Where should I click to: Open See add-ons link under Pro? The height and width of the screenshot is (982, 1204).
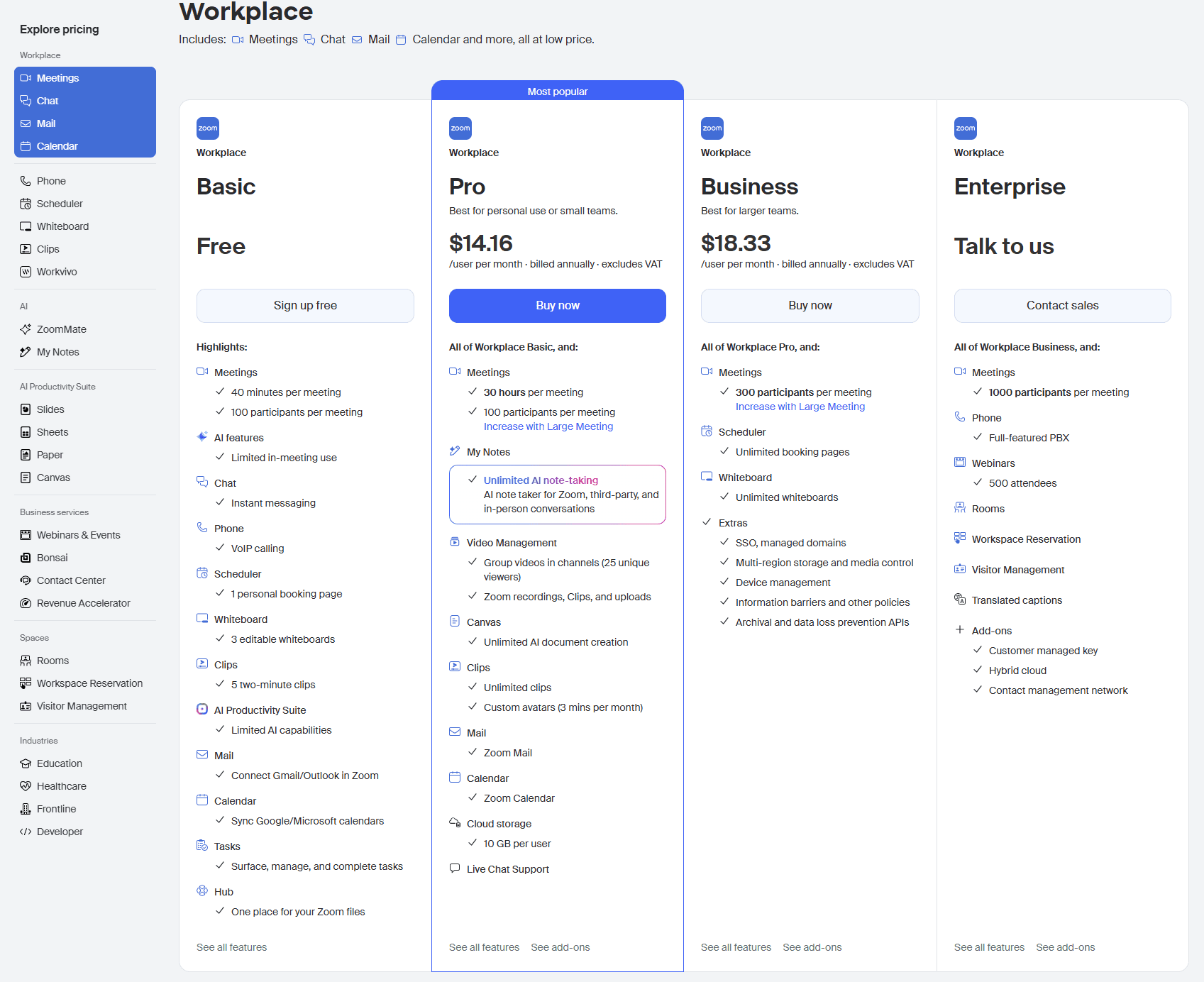tap(560, 947)
